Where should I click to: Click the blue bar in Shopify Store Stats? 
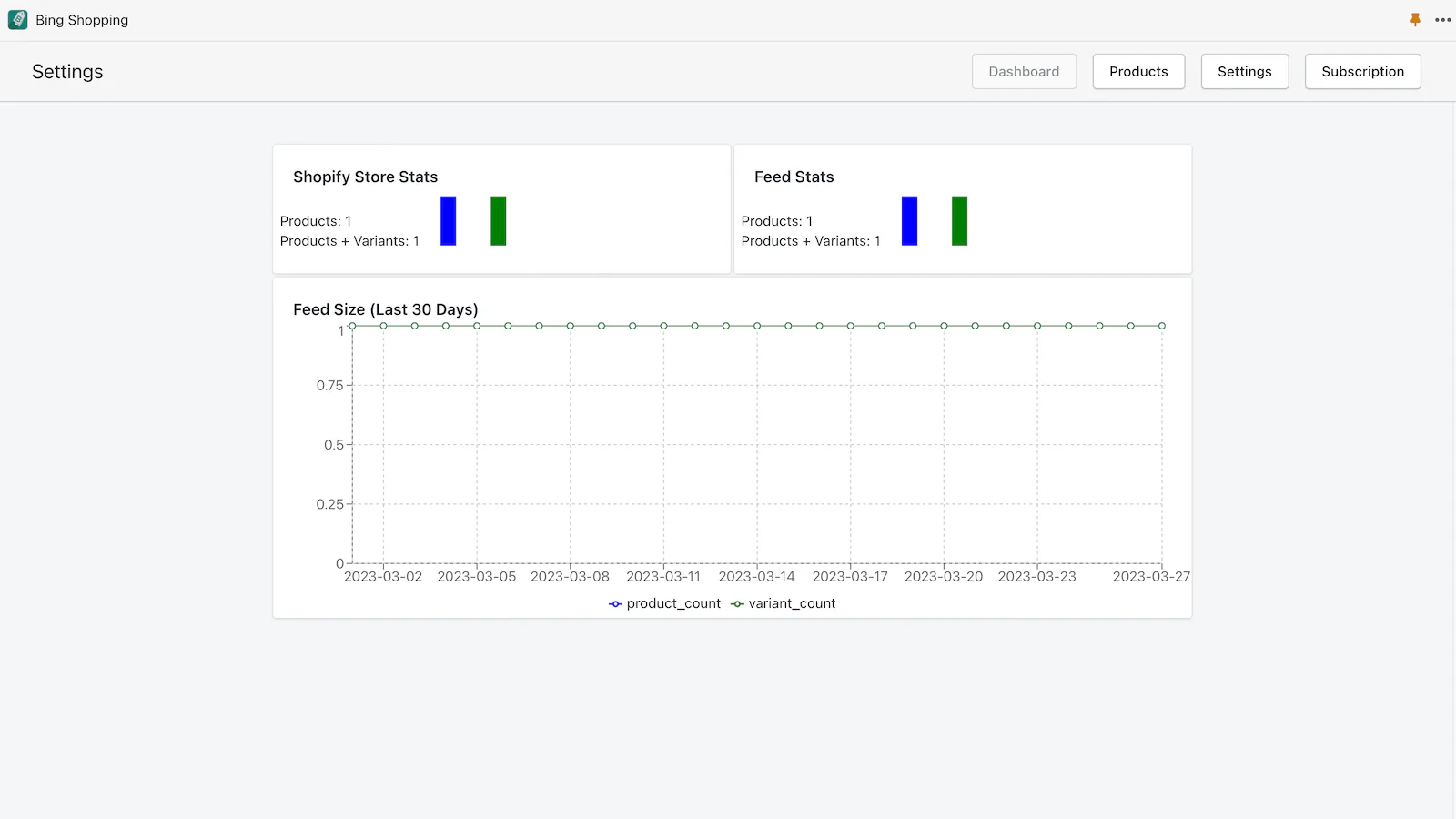pos(448,220)
